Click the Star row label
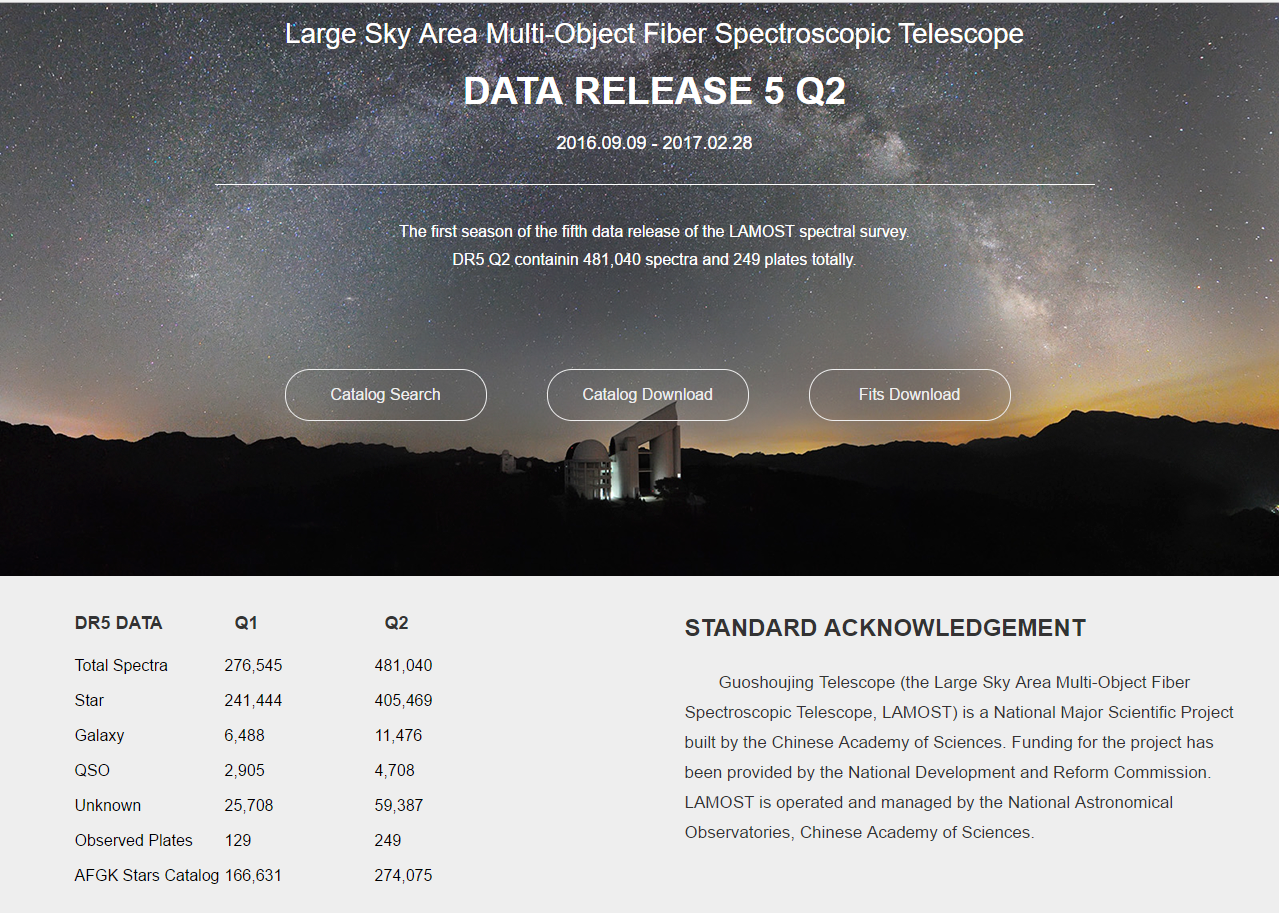This screenshot has height=913, width=1279. coord(89,701)
